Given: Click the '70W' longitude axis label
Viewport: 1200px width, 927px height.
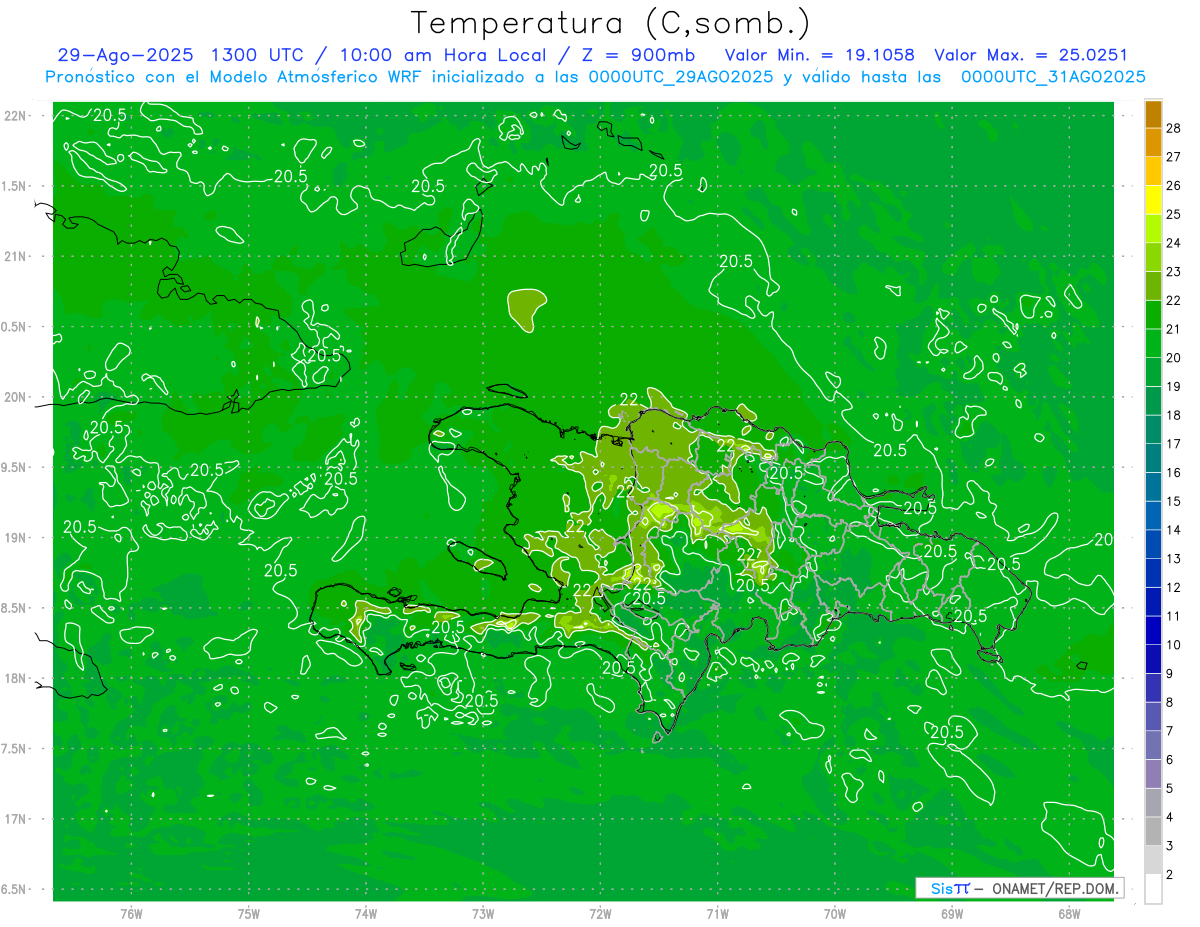Looking at the screenshot, I should click(835, 913).
